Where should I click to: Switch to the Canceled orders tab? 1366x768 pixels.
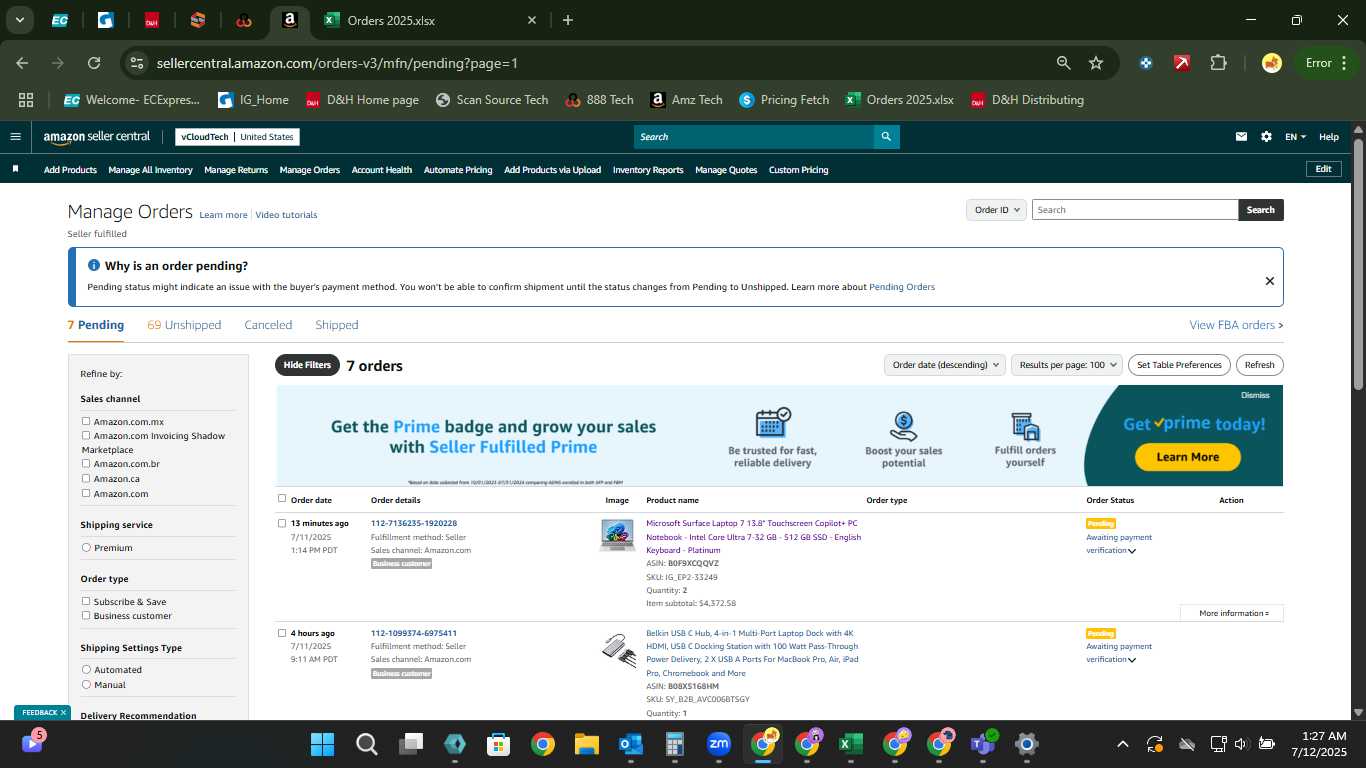tap(268, 325)
